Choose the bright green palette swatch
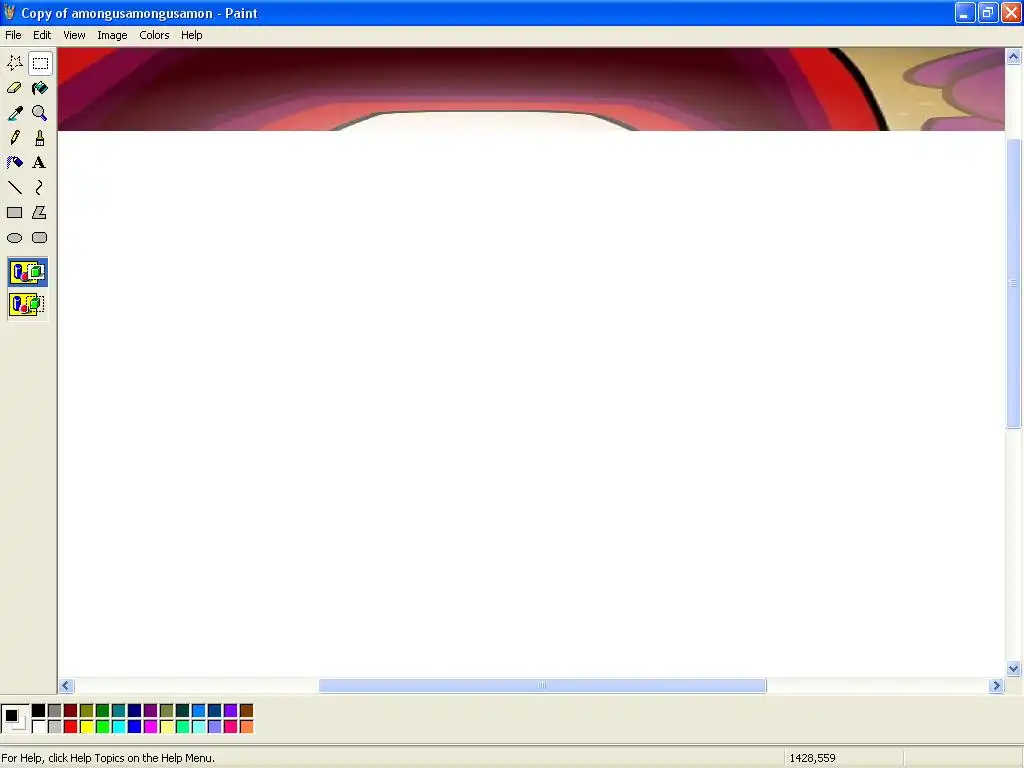The width and height of the screenshot is (1024, 768). [103, 726]
